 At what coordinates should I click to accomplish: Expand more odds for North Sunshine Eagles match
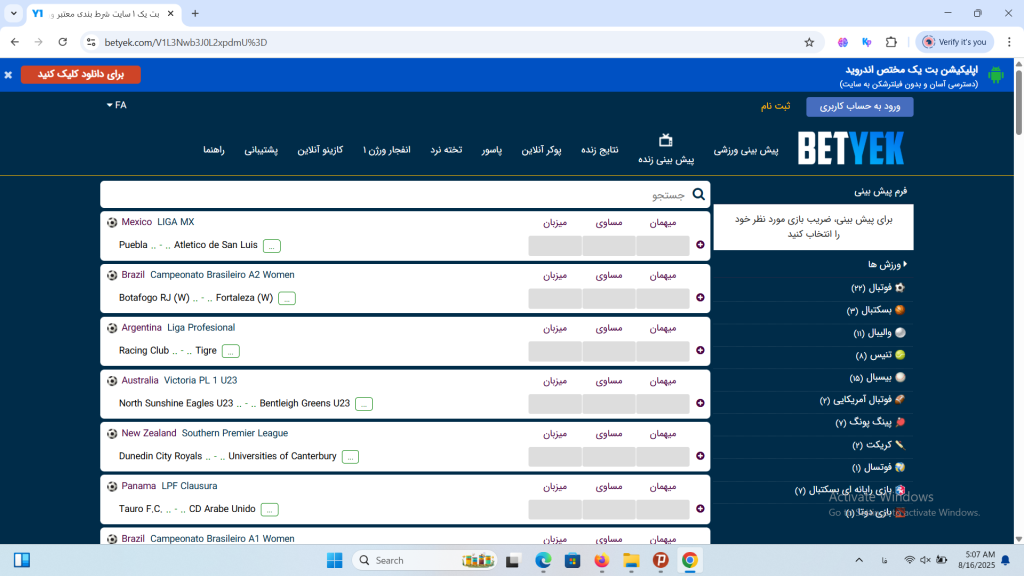700,404
